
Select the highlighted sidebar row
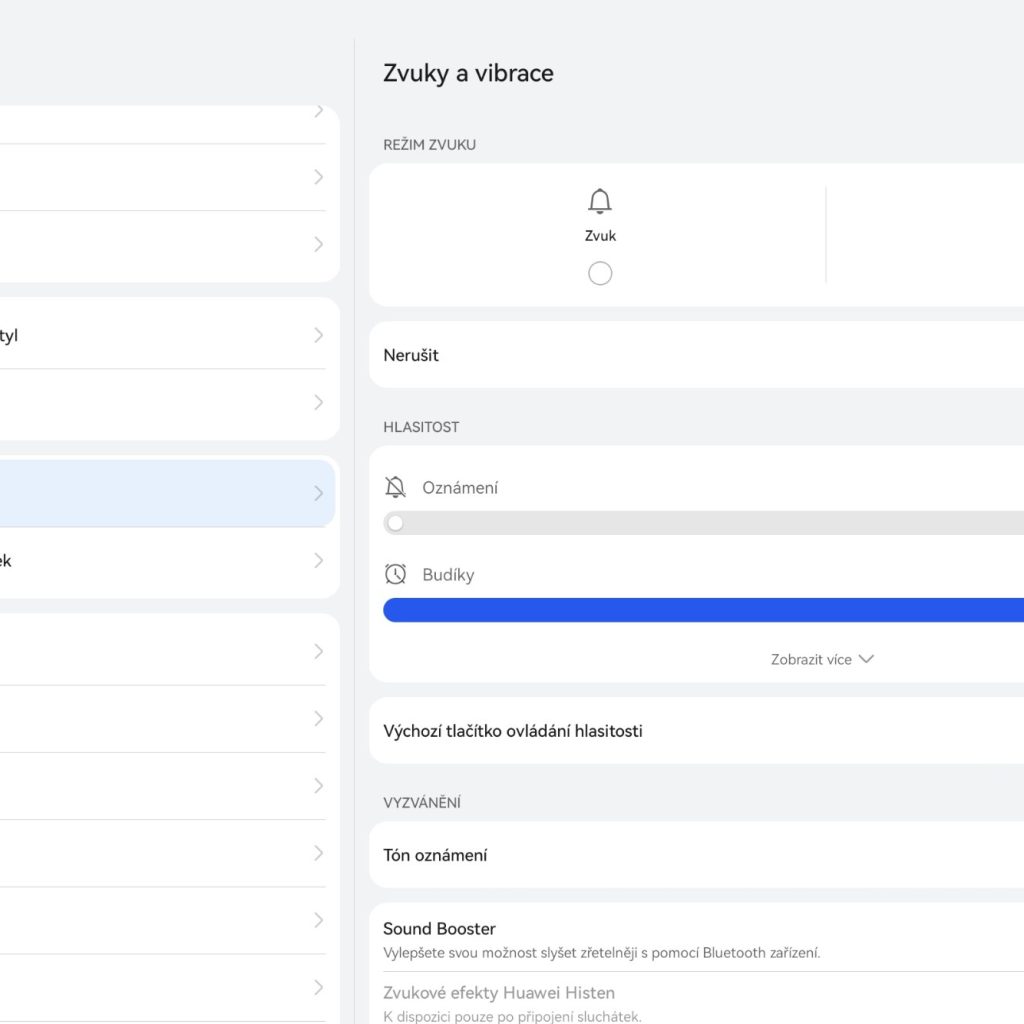pyautogui.click(x=160, y=493)
